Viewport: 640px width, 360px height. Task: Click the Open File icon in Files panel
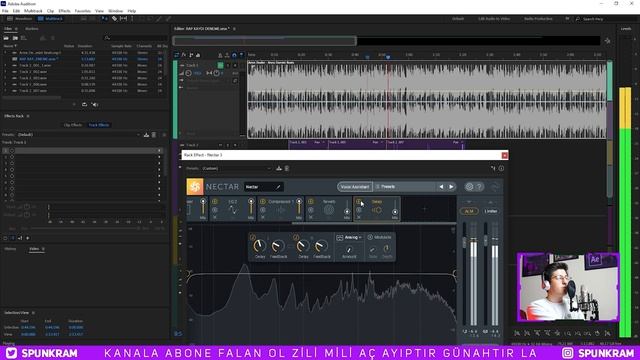[6, 38]
